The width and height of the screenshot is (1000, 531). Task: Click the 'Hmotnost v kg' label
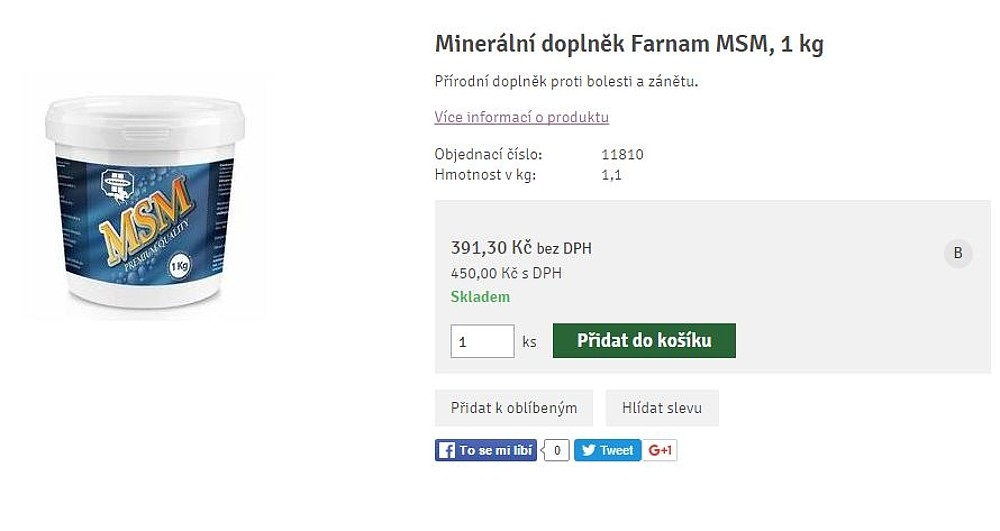click(x=485, y=175)
